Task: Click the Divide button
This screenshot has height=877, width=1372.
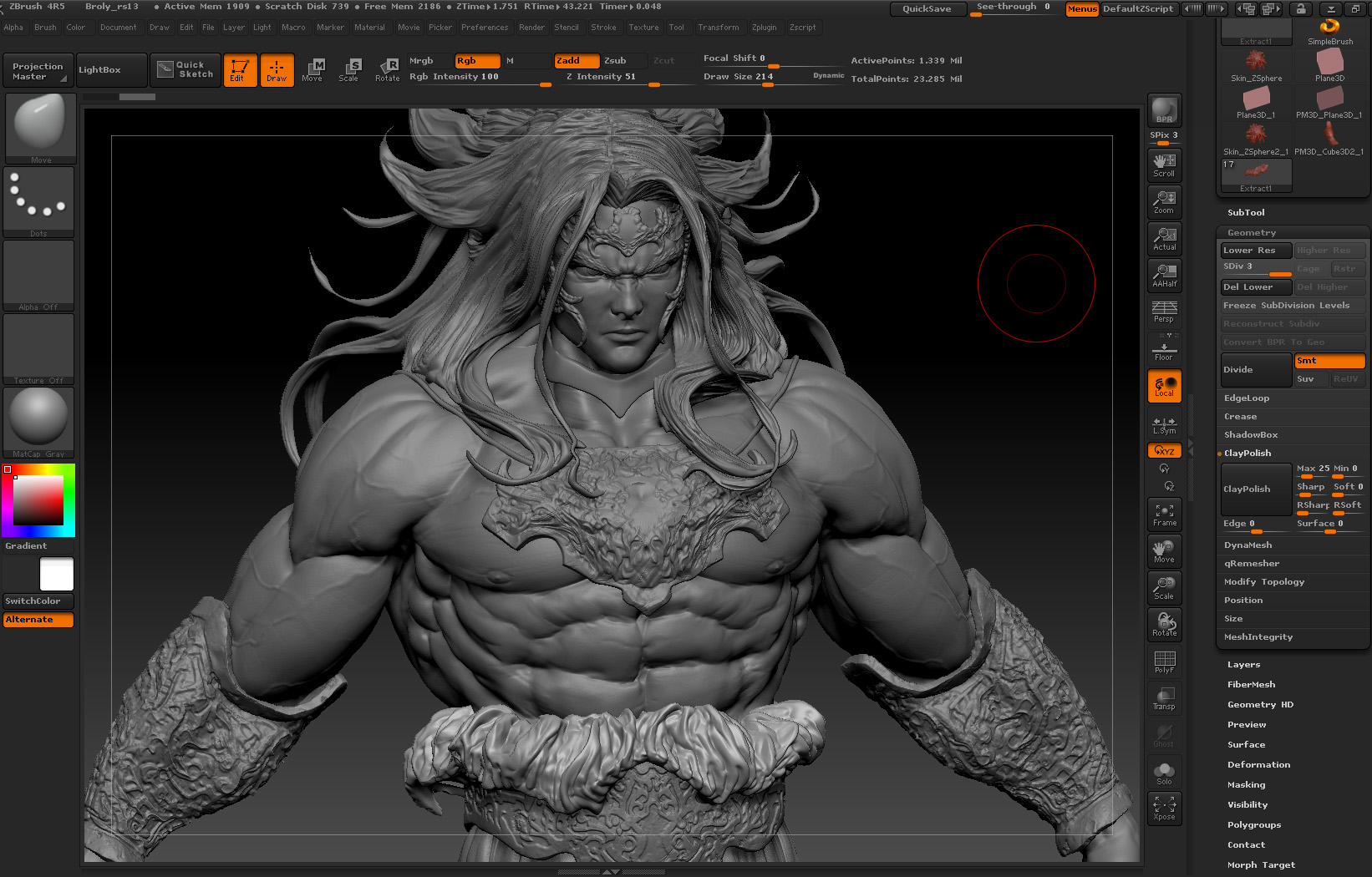Action: (x=1257, y=370)
